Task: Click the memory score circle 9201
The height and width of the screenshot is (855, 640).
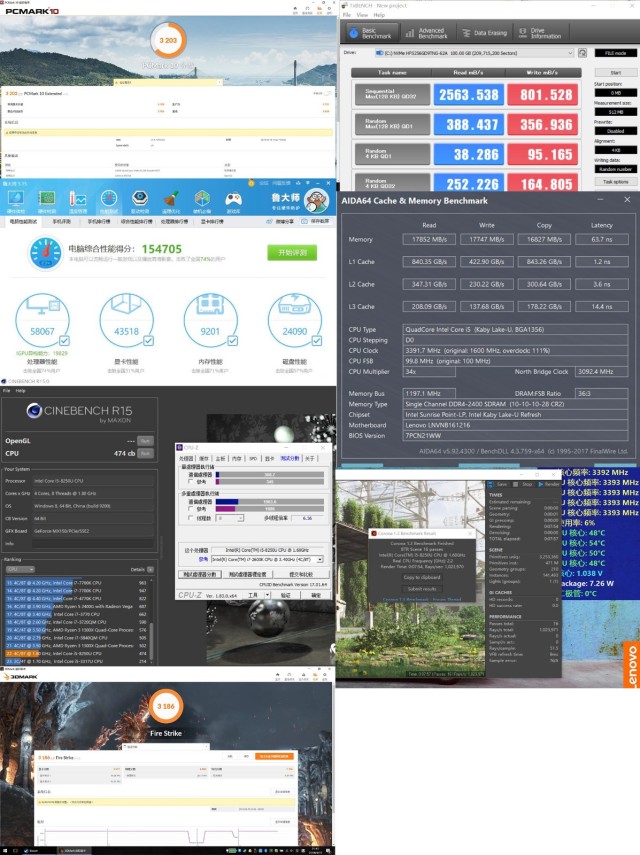Action: (210, 321)
